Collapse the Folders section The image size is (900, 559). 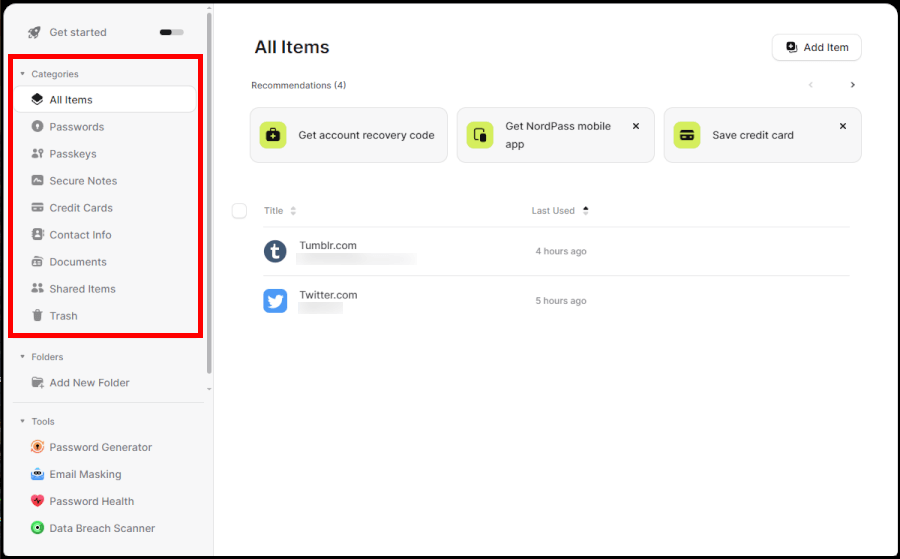click(23, 357)
